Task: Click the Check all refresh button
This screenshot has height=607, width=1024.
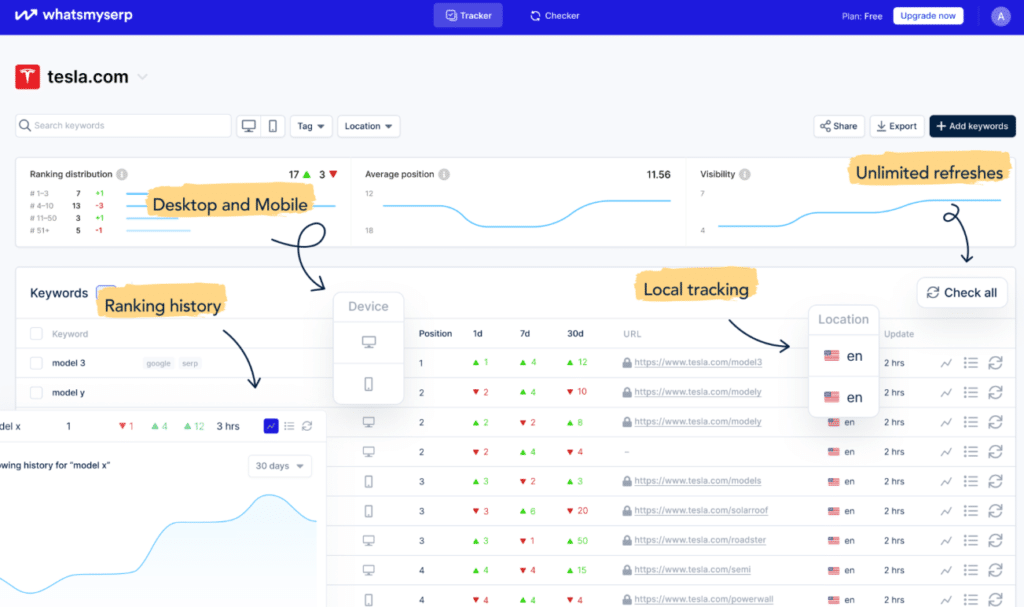Action: pyautogui.click(x=962, y=293)
